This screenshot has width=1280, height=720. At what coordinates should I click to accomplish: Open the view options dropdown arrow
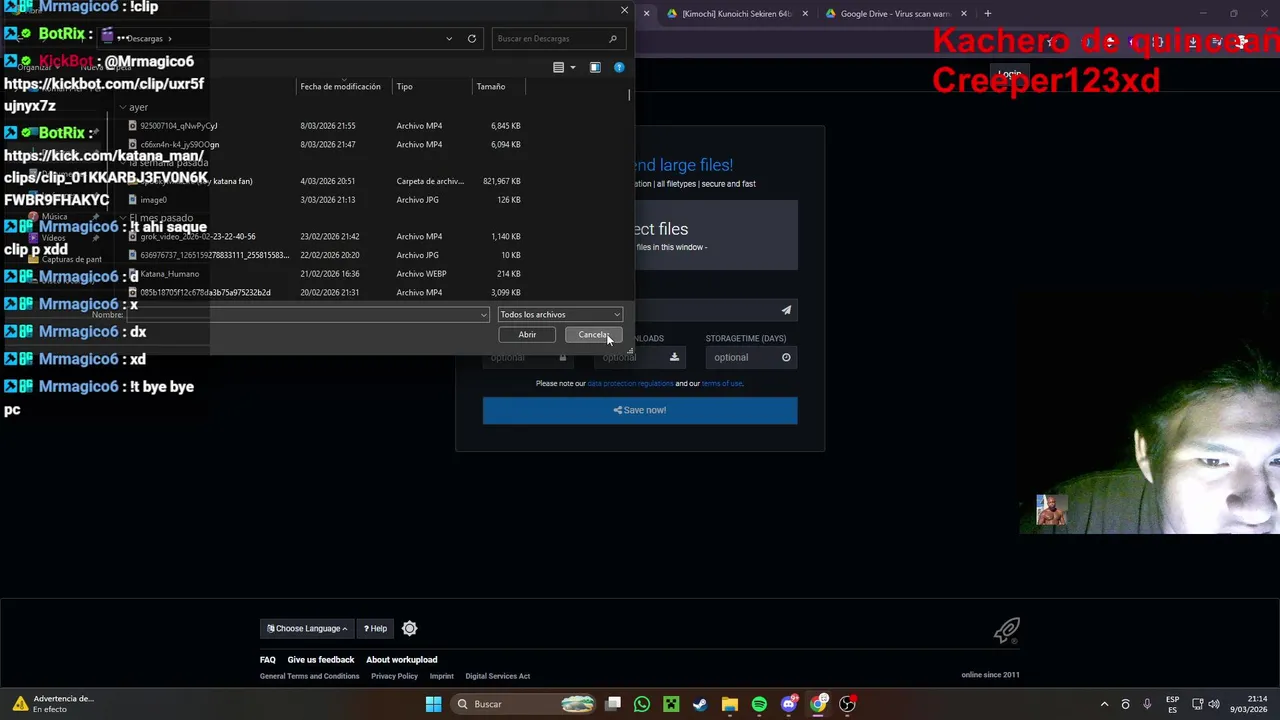click(x=572, y=68)
